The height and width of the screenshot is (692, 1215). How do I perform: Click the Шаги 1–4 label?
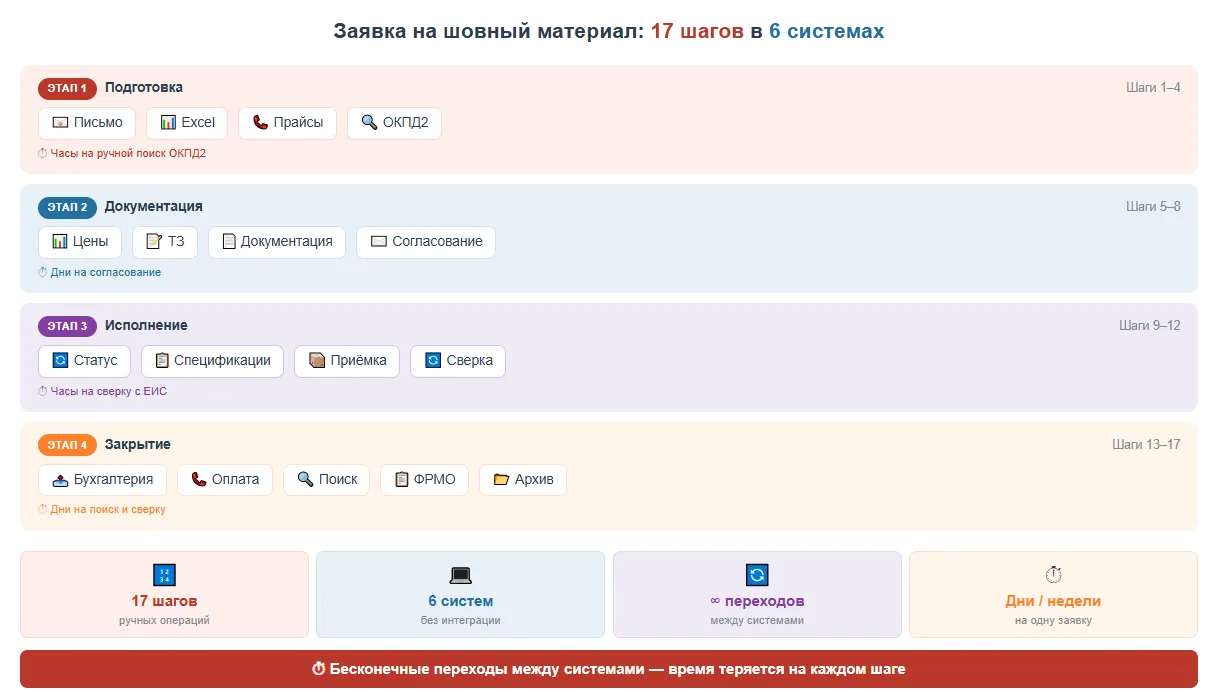(1153, 88)
